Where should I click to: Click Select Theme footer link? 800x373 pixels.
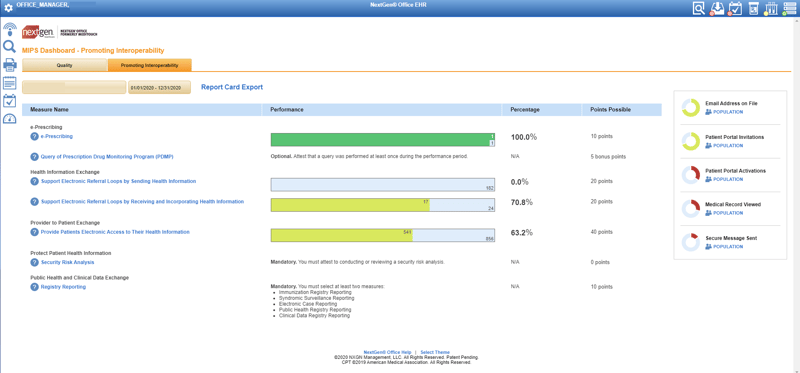[x=435, y=353]
